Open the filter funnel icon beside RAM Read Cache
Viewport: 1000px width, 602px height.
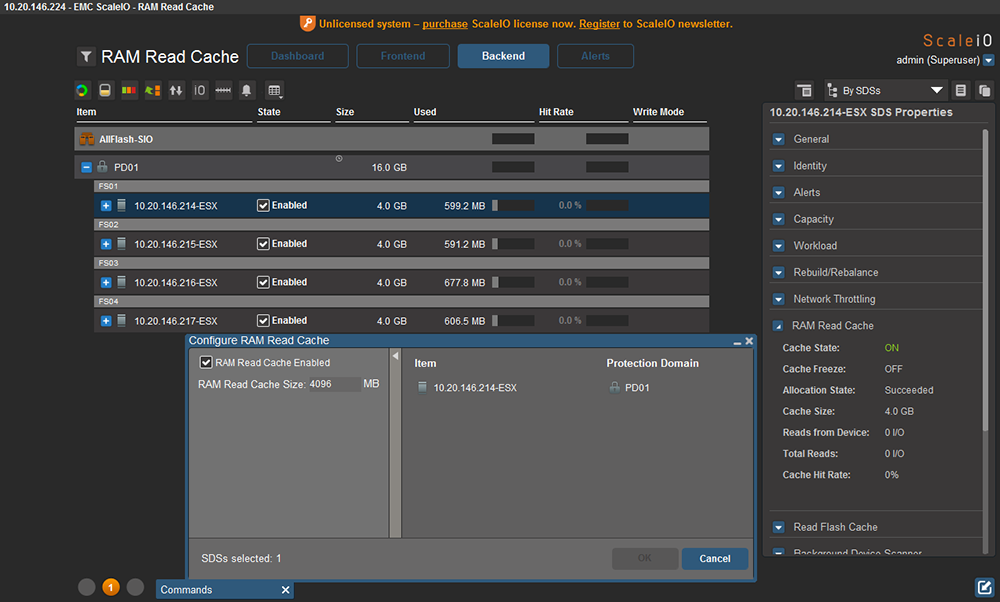pyautogui.click(x=86, y=57)
